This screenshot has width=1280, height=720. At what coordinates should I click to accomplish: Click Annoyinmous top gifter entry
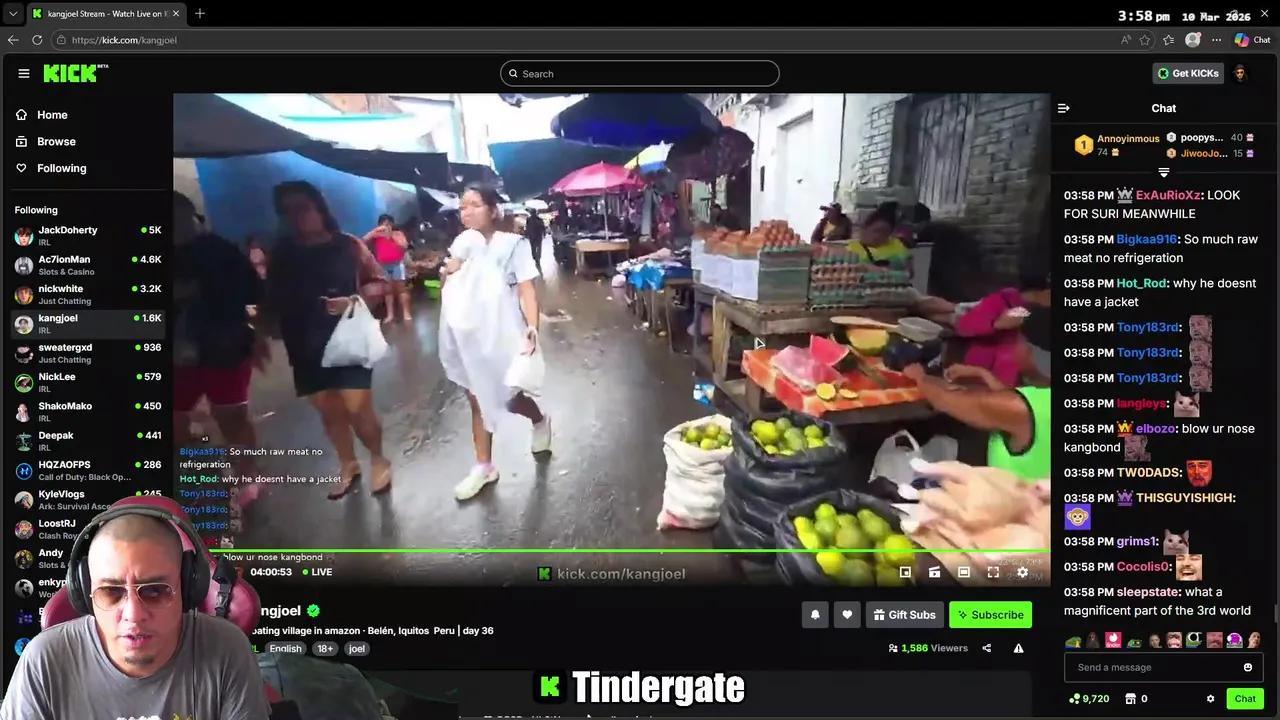[x=1117, y=145]
